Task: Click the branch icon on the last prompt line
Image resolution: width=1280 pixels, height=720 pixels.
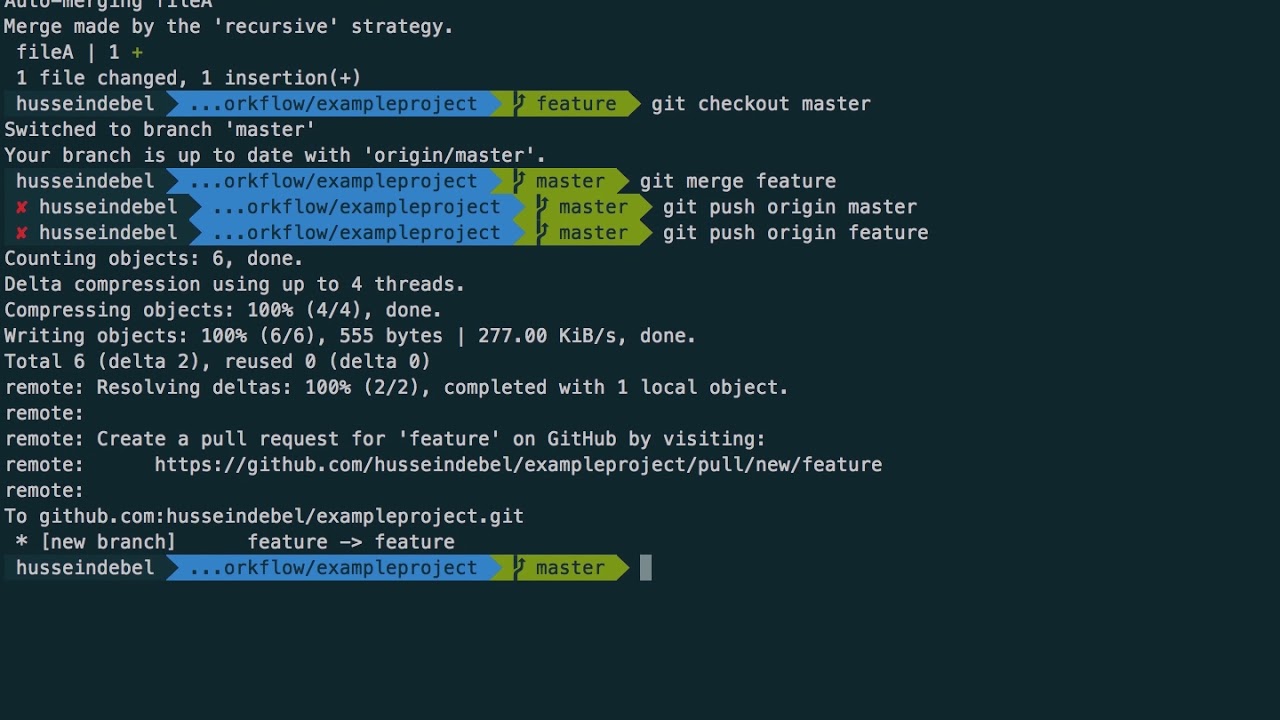Action: coord(520,568)
